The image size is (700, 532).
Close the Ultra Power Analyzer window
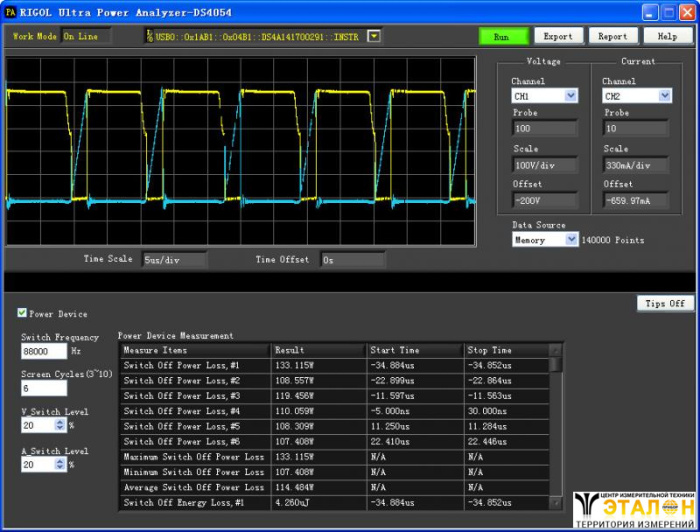[x=685, y=12]
